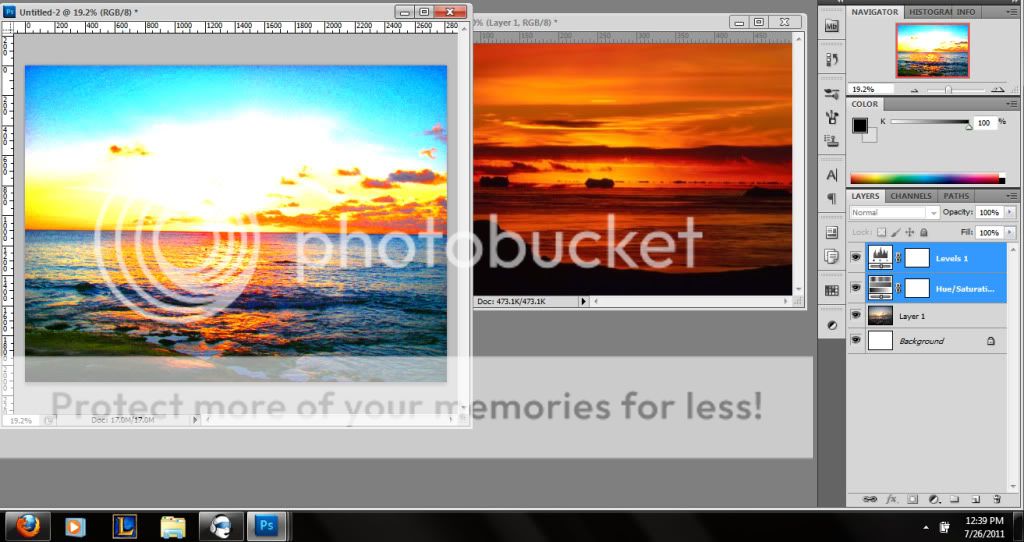
Task: Open the History panel icon
Action: tap(831, 60)
